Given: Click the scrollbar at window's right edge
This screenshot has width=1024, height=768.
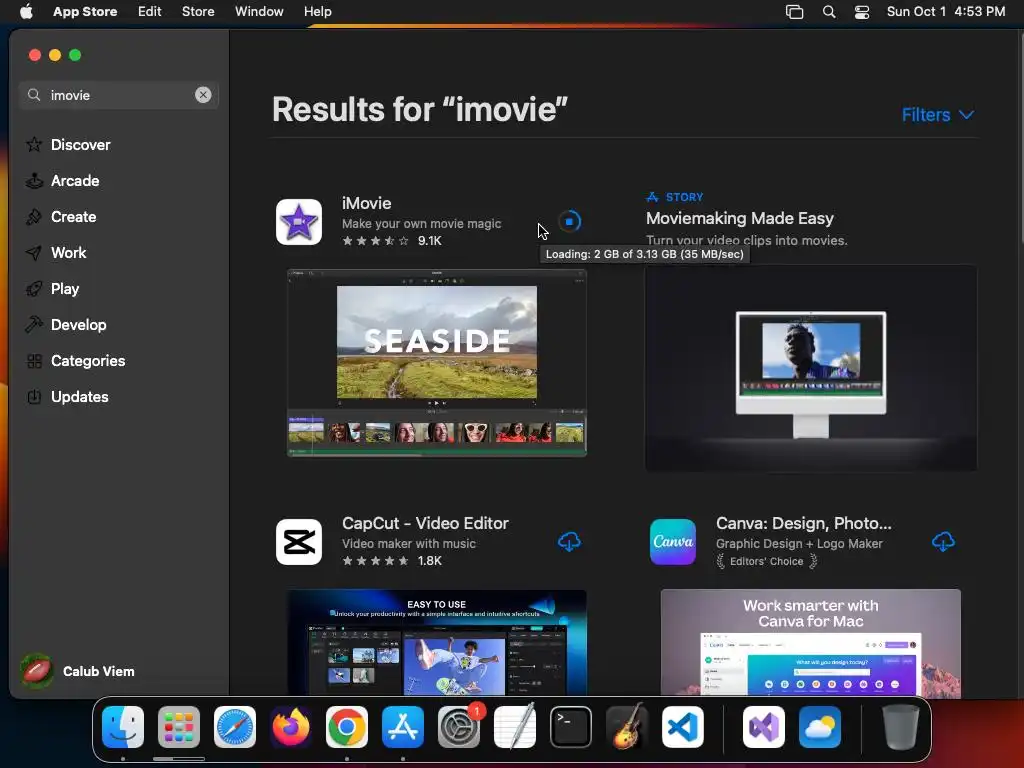Looking at the screenshot, I should click(x=1020, y=137).
